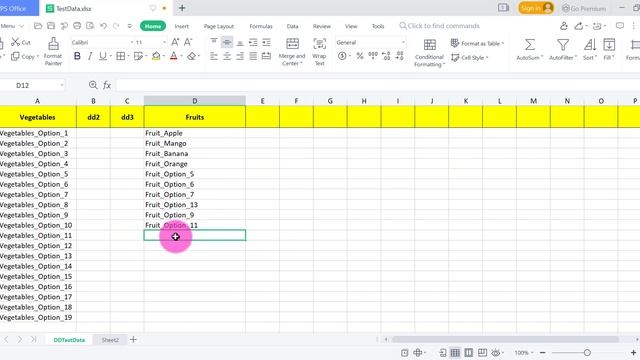The width and height of the screenshot is (640, 360).
Task: Click the AutoFilter funnel icon
Action: [563, 45]
